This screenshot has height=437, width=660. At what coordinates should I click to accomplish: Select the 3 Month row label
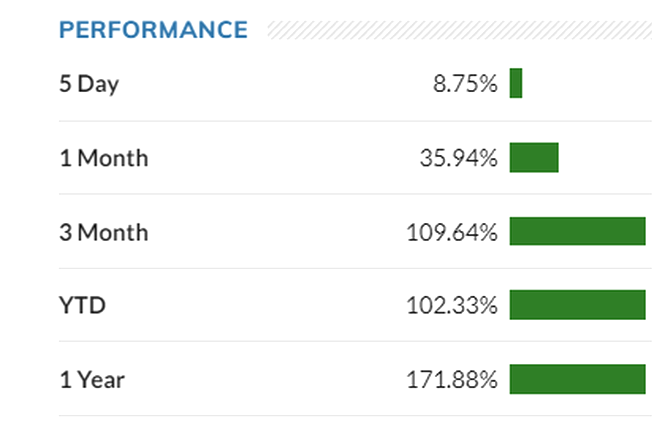pyautogui.click(x=104, y=232)
